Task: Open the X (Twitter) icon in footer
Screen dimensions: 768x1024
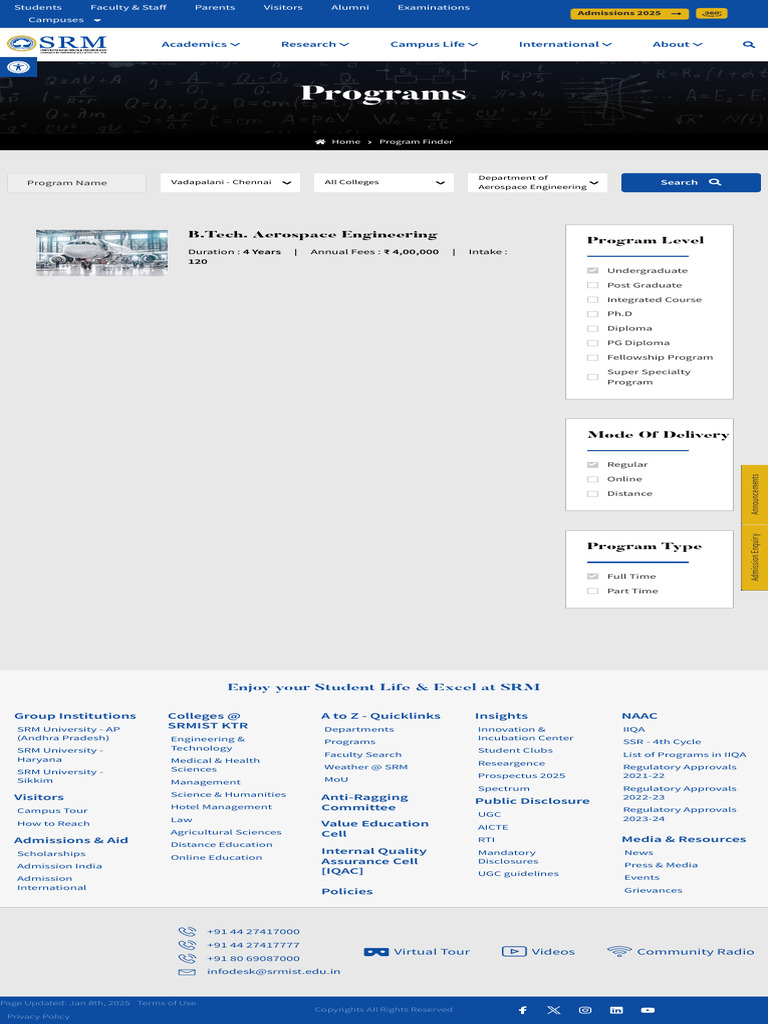Action: pos(554,1010)
